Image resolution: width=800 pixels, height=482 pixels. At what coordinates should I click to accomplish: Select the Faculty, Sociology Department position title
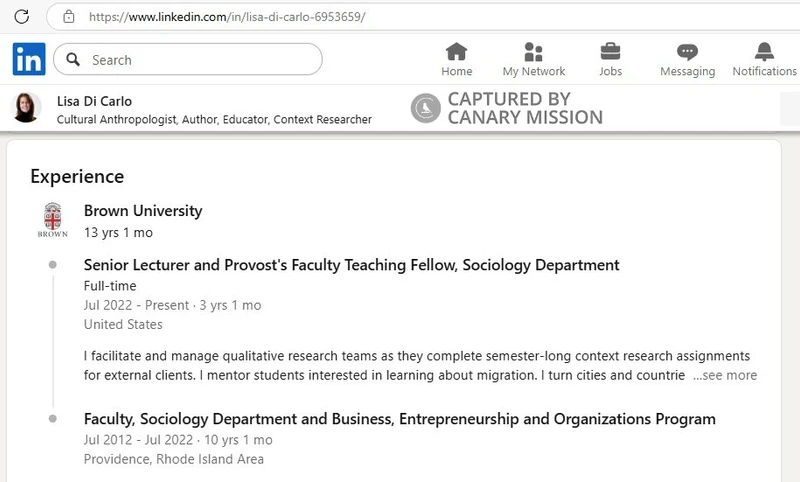coord(399,419)
